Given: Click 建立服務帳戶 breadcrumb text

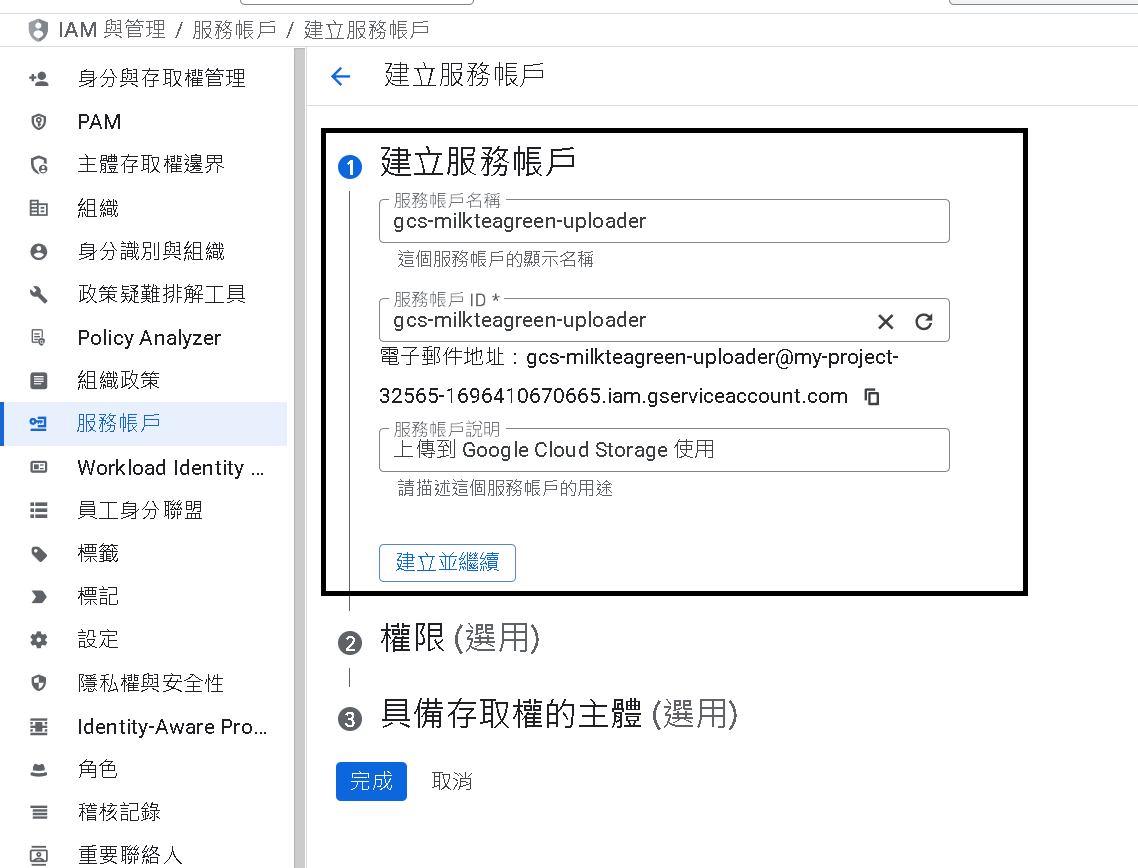Looking at the screenshot, I should pos(366,30).
